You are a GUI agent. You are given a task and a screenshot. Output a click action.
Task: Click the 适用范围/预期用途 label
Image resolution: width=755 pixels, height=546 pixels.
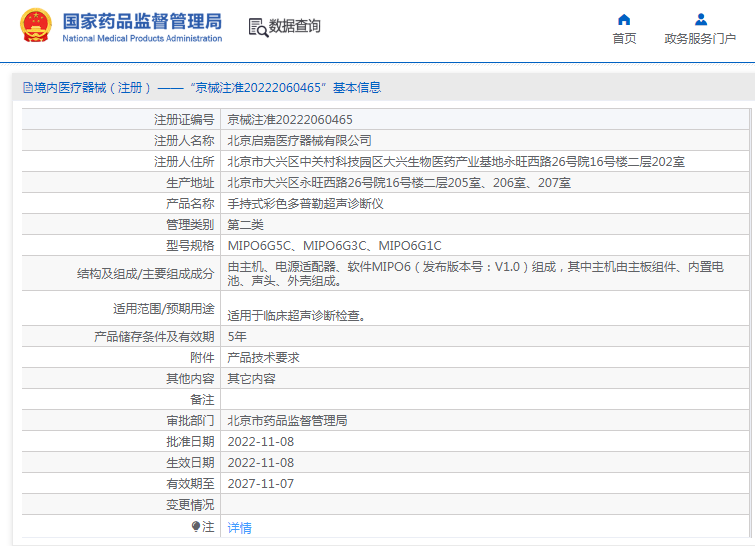click(164, 309)
